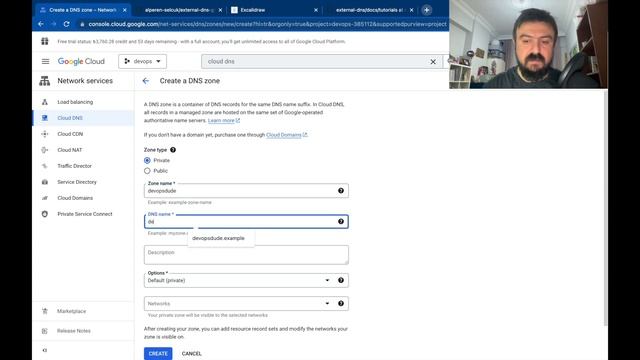The width and height of the screenshot is (640, 360).
Task: Open help icon beside Networks dropdown
Action: pyautogui.click(x=341, y=303)
